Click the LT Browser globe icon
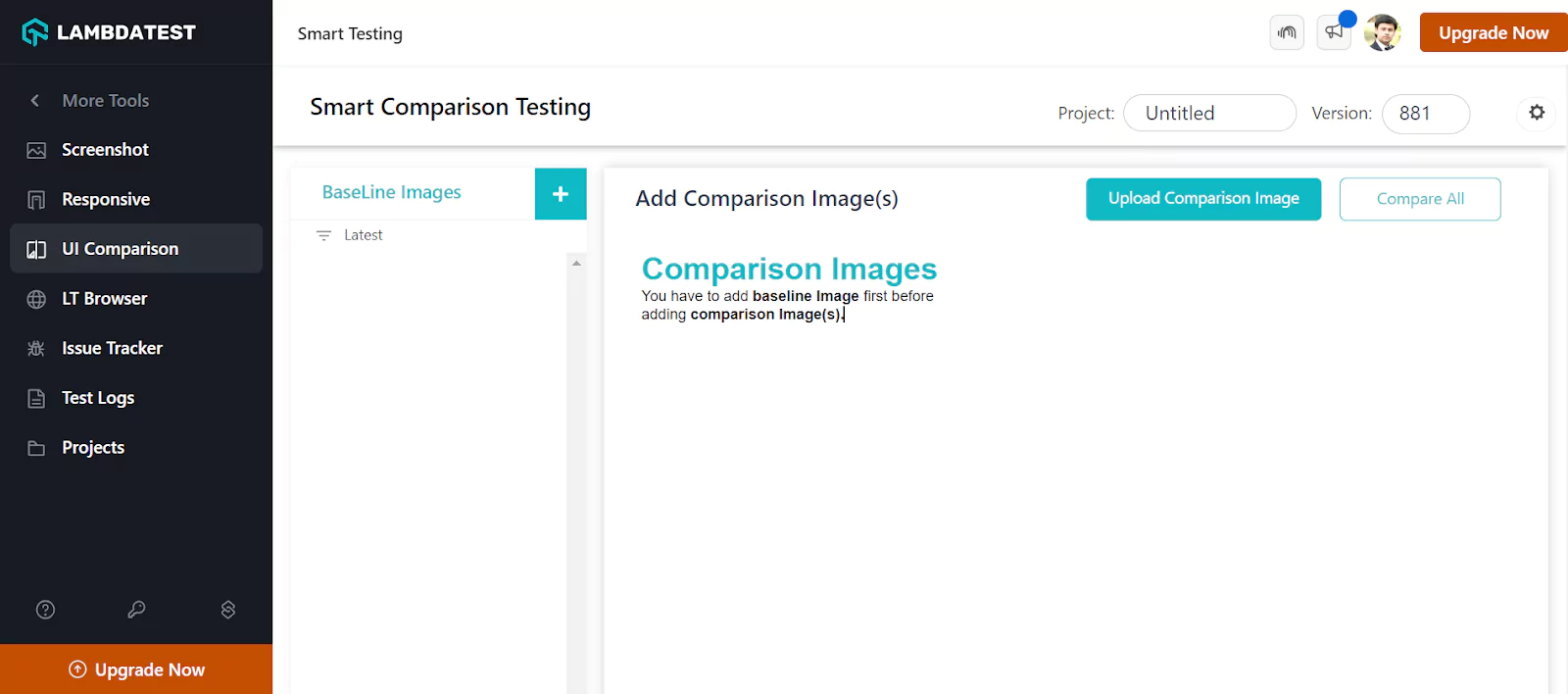1568x694 pixels. pyautogui.click(x=36, y=299)
